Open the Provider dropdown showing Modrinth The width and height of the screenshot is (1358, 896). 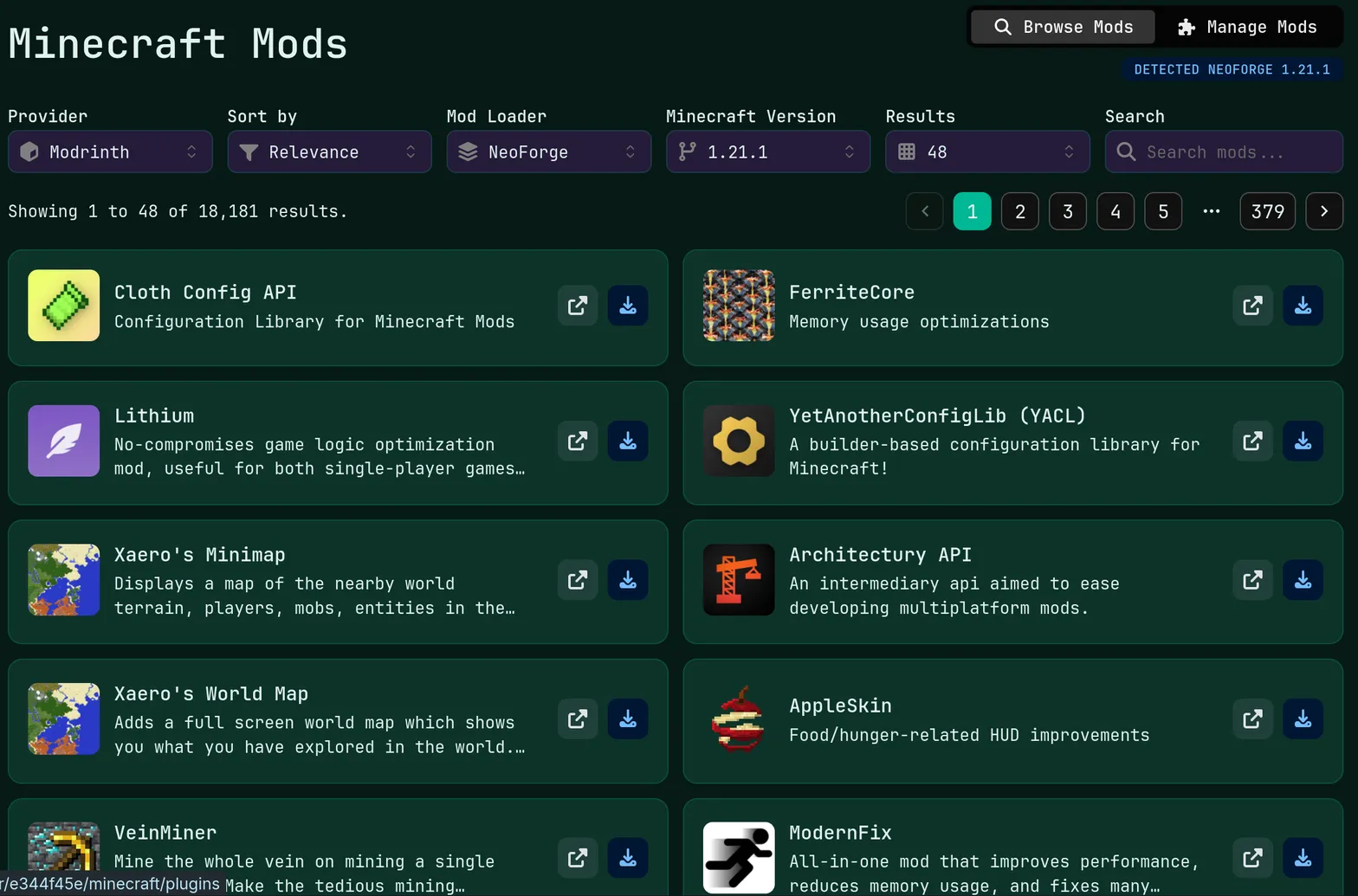coord(110,151)
